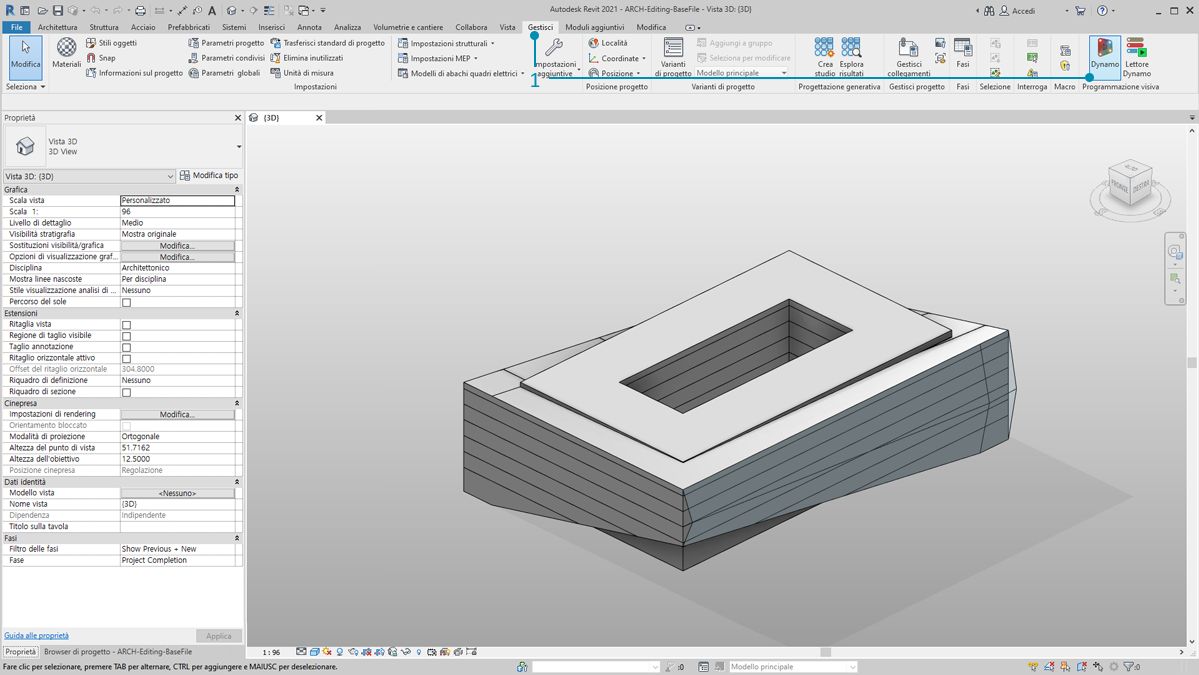Select the Fase value Project Completion
The width and height of the screenshot is (1199, 675).
tap(177, 560)
